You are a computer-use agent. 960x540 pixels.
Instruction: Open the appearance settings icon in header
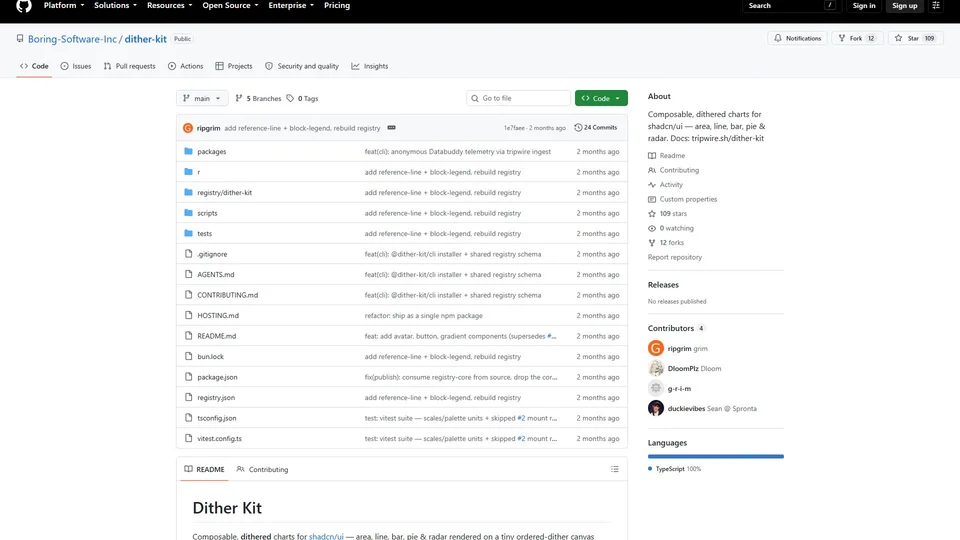click(x=936, y=6)
